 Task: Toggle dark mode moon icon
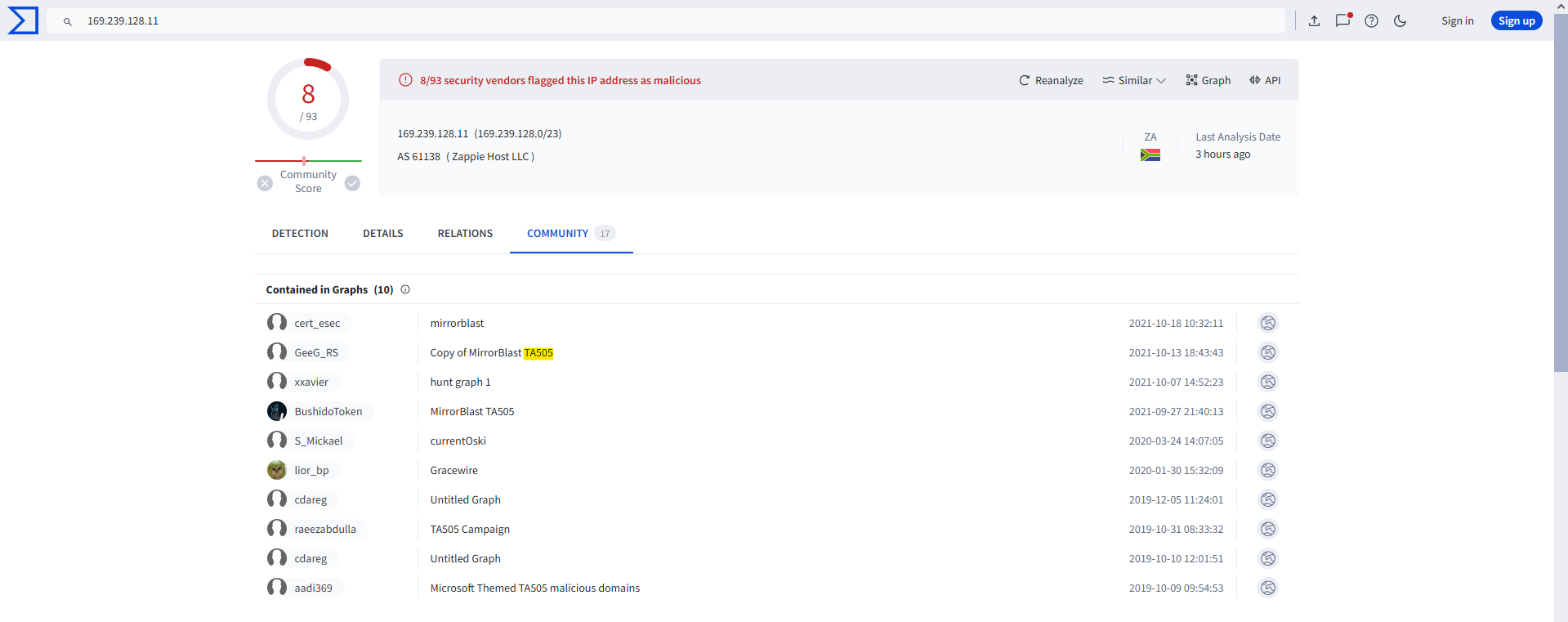click(x=1400, y=21)
